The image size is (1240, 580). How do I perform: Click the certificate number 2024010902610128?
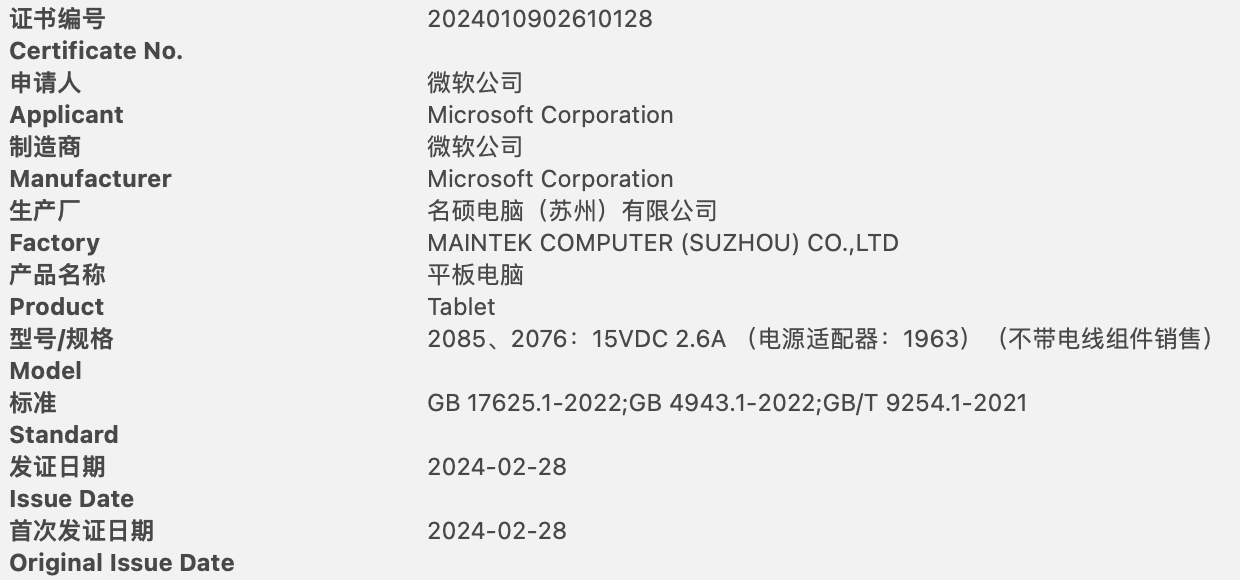(539, 19)
